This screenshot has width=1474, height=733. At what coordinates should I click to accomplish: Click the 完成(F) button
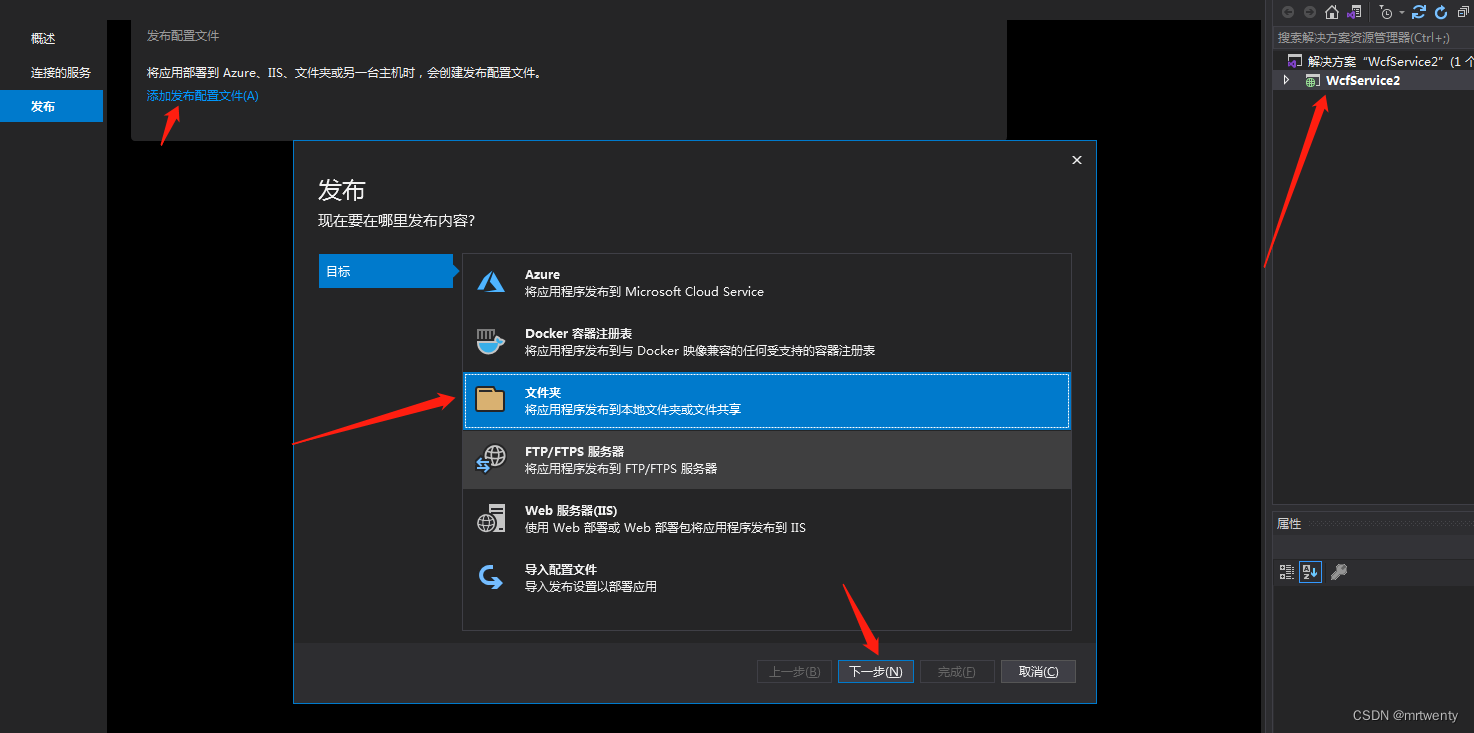(957, 672)
